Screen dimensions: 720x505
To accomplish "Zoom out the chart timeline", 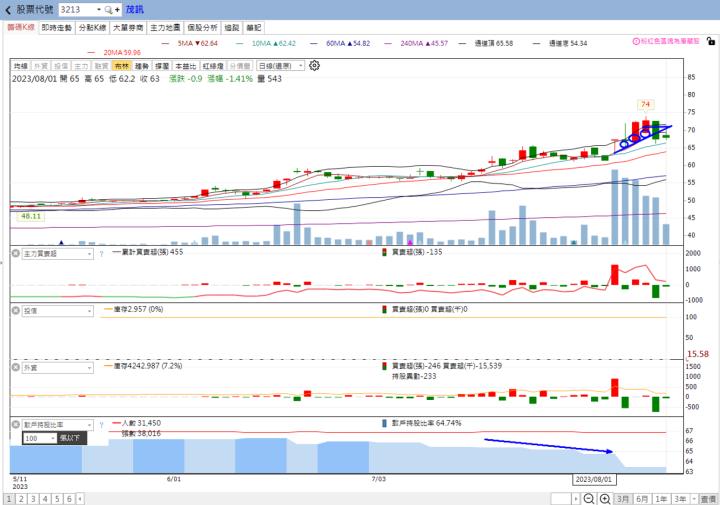I will point(590,498).
